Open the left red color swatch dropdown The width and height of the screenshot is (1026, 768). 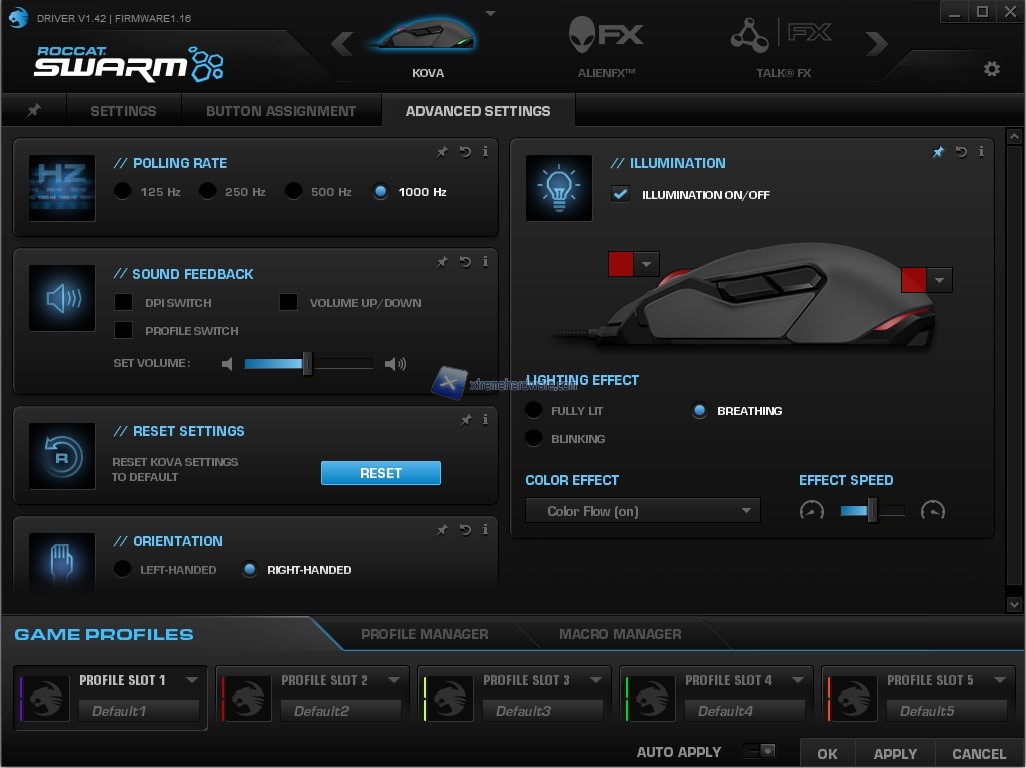coord(646,264)
